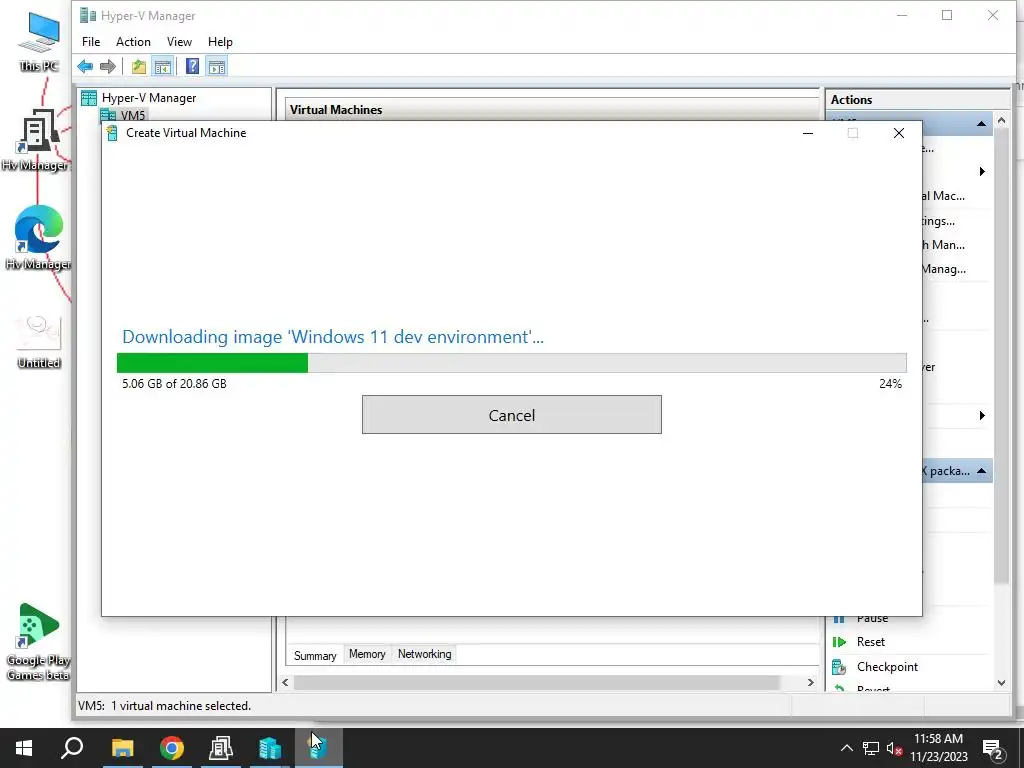Click the 'Virtual Machines' panel header
1024x768 pixels.
[x=336, y=110]
